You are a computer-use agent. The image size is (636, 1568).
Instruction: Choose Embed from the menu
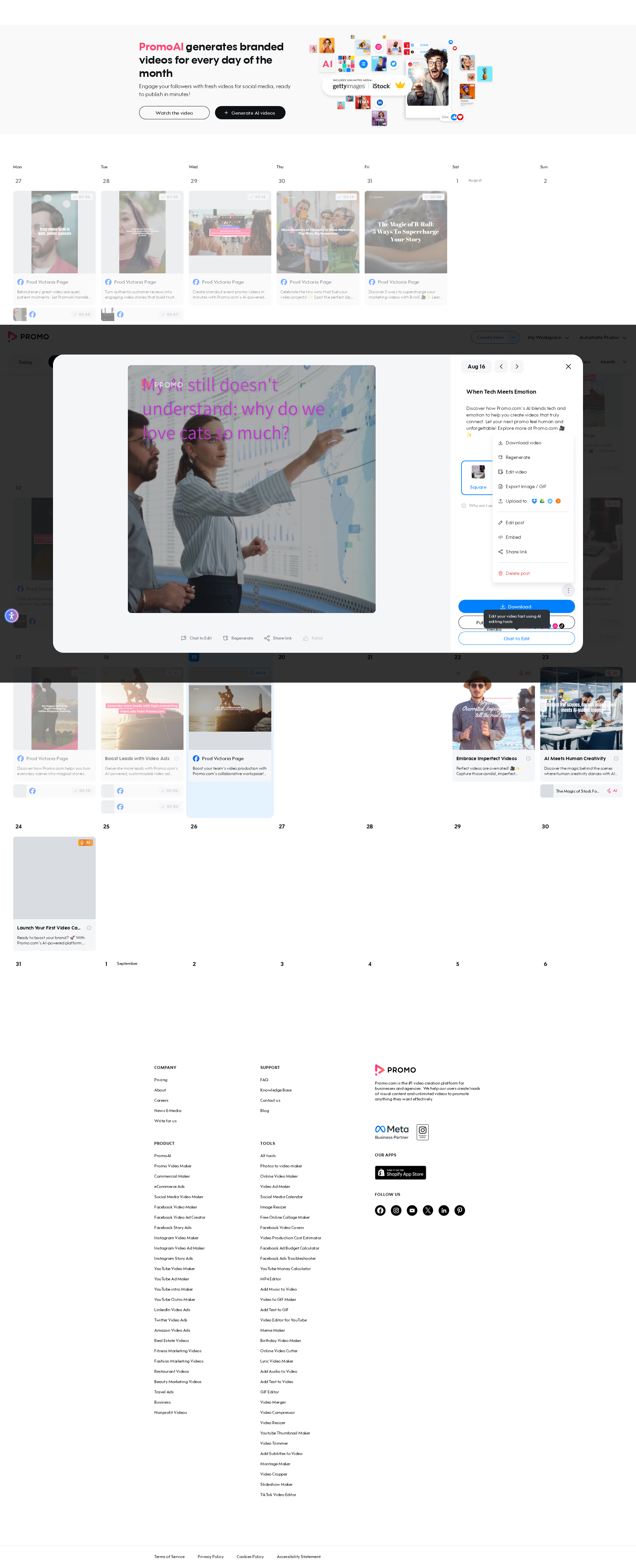click(533, 537)
